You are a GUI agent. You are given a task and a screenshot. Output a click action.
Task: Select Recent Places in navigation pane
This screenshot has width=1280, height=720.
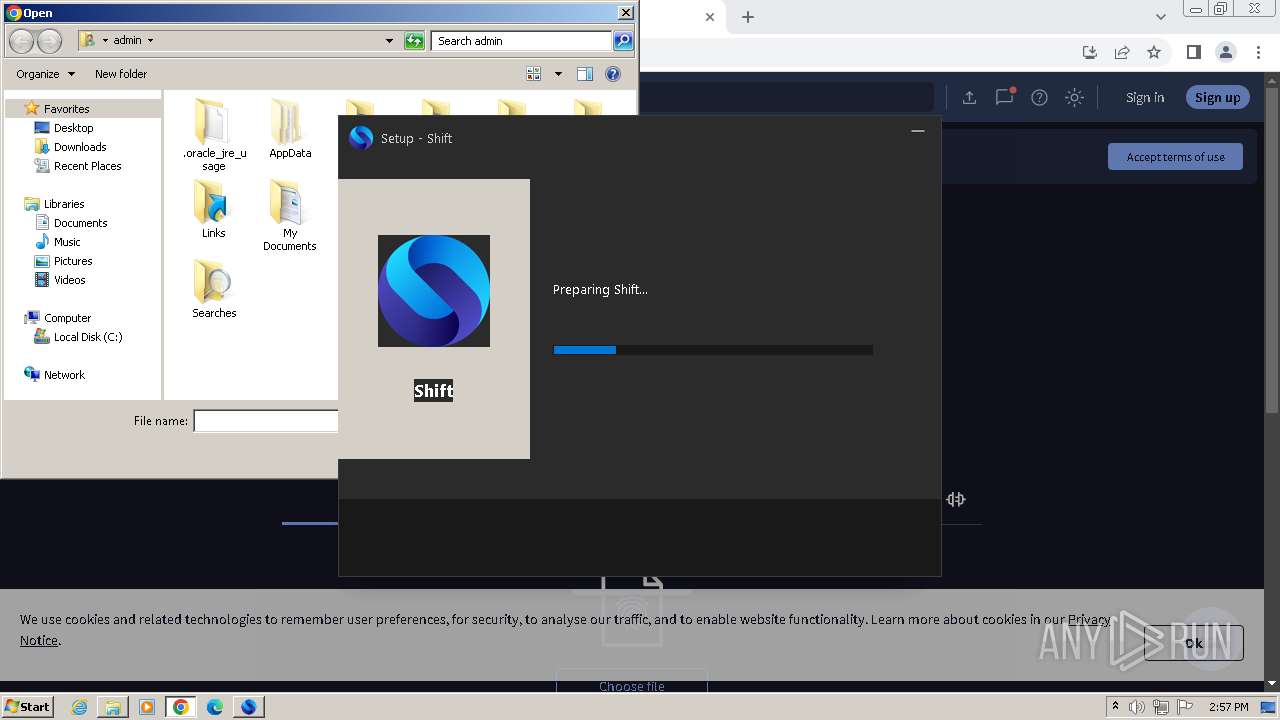87,165
